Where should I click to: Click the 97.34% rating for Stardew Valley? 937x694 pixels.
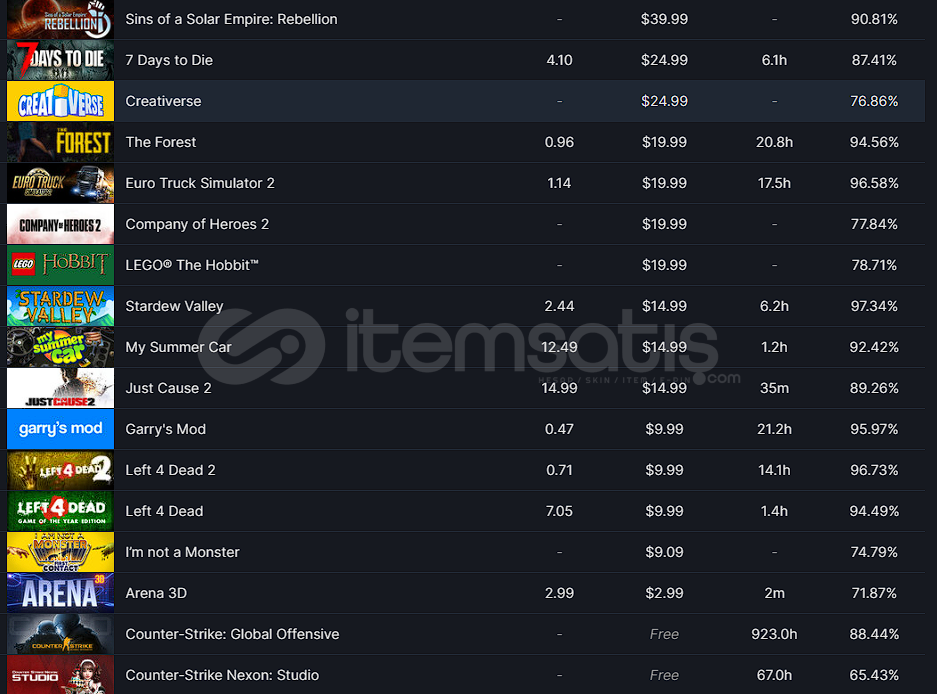pos(874,306)
